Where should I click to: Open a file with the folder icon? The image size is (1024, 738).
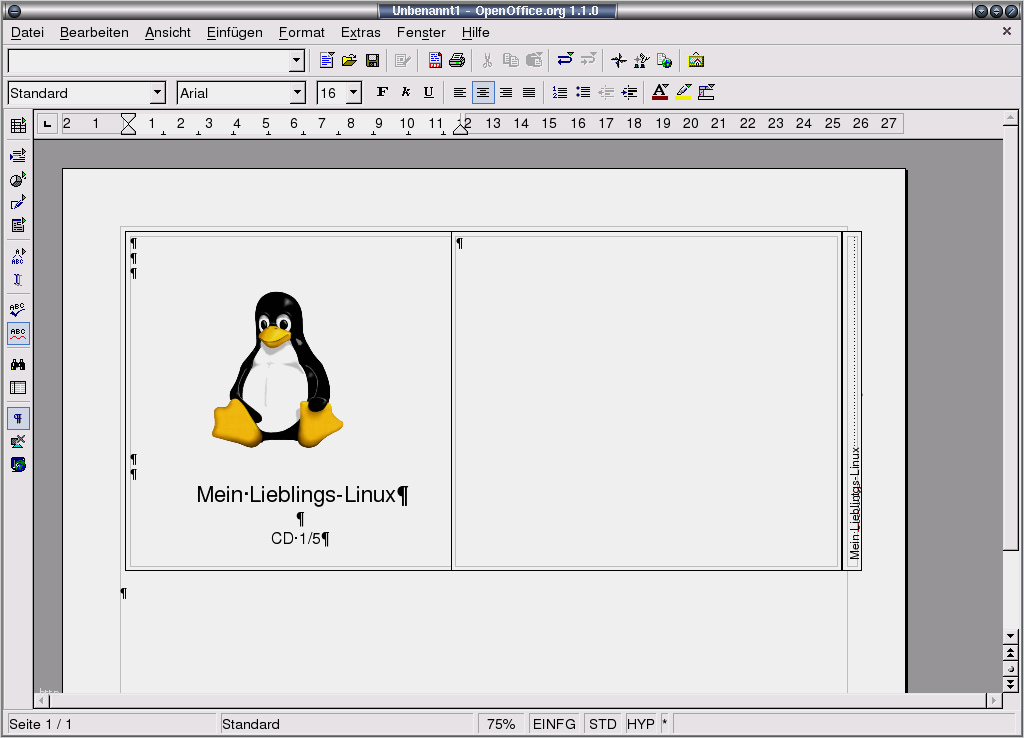(349, 61)
